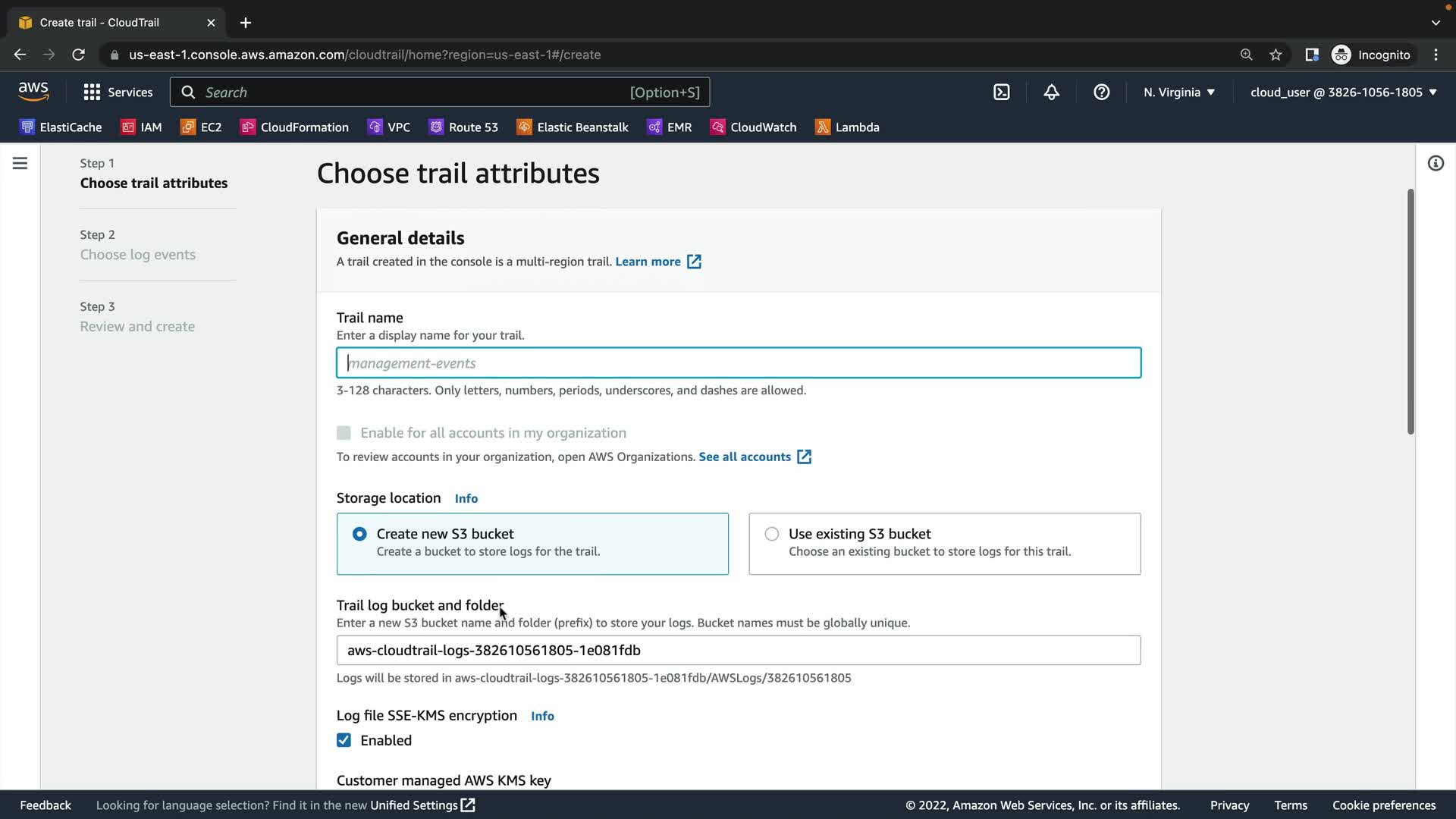Click the Storage location Info link
The image size is (1456, 819).
(x=466, y=498)
